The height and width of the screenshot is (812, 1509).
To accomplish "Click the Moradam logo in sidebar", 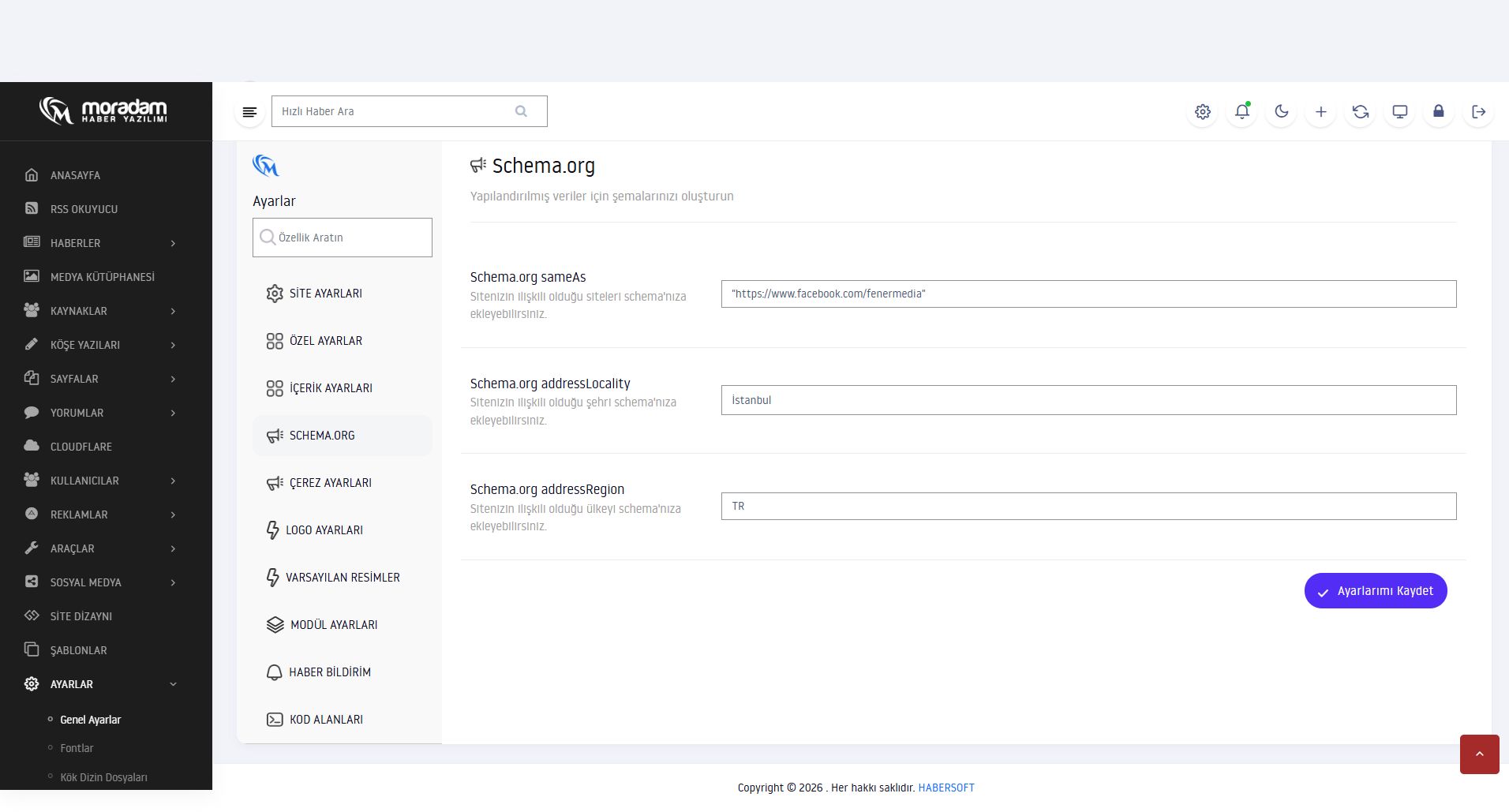I will [x=103, y=111].
